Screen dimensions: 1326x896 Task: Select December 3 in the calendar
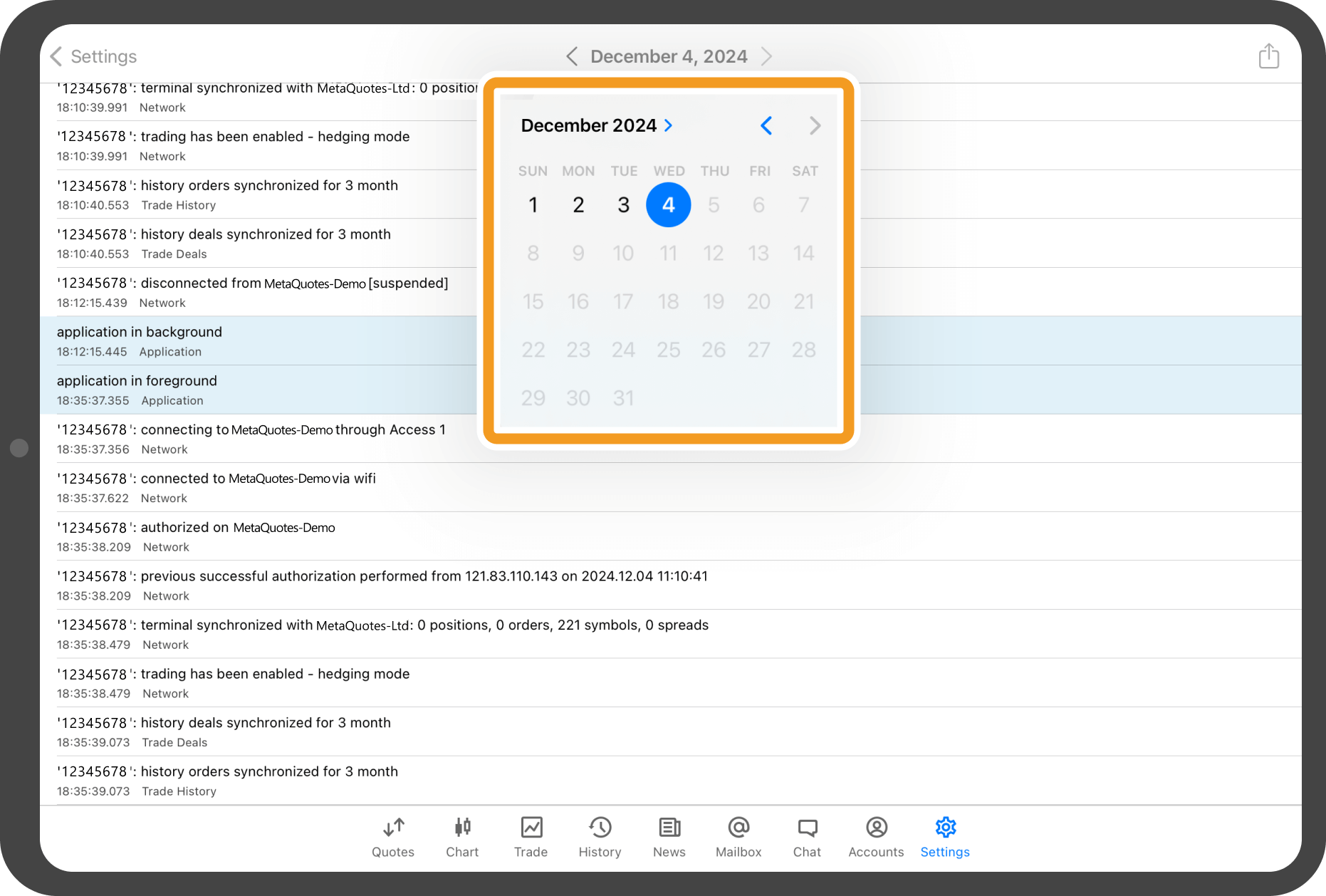(x=623, y=205)
